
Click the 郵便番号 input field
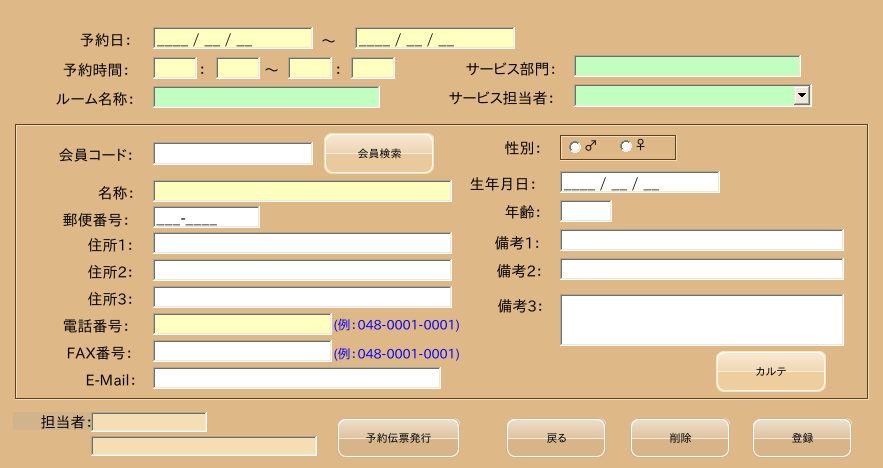[206, 217]
